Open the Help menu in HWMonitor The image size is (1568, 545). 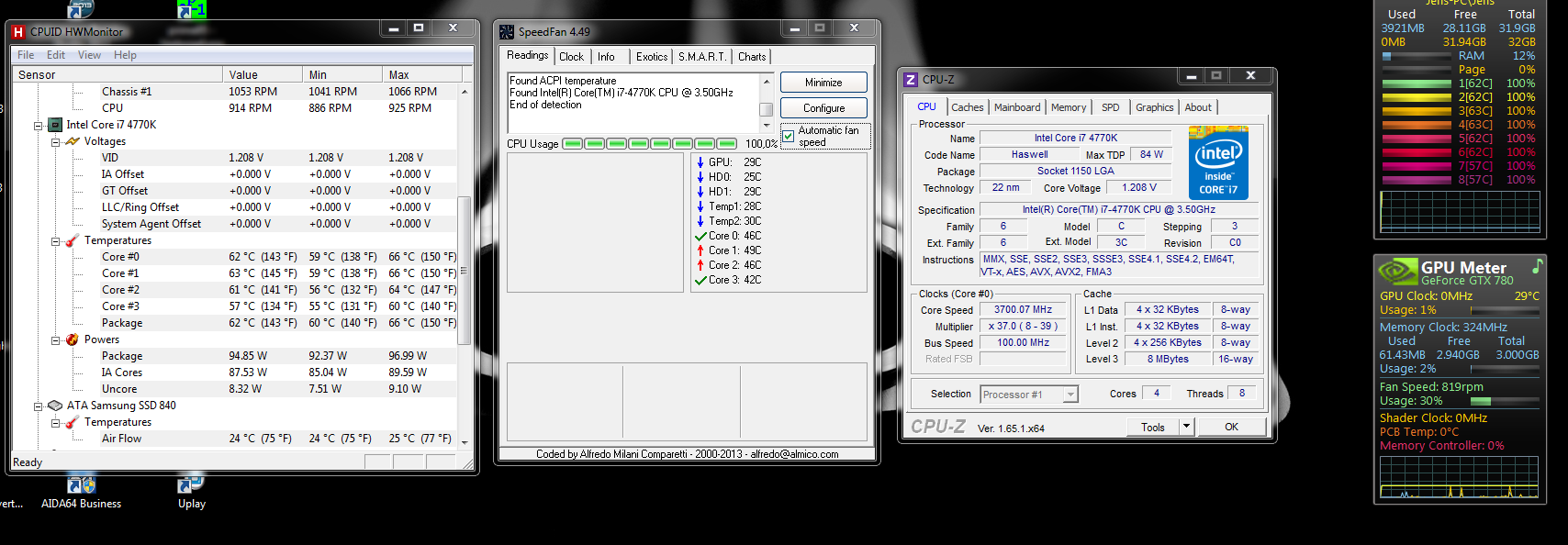[x=125, y=55]
